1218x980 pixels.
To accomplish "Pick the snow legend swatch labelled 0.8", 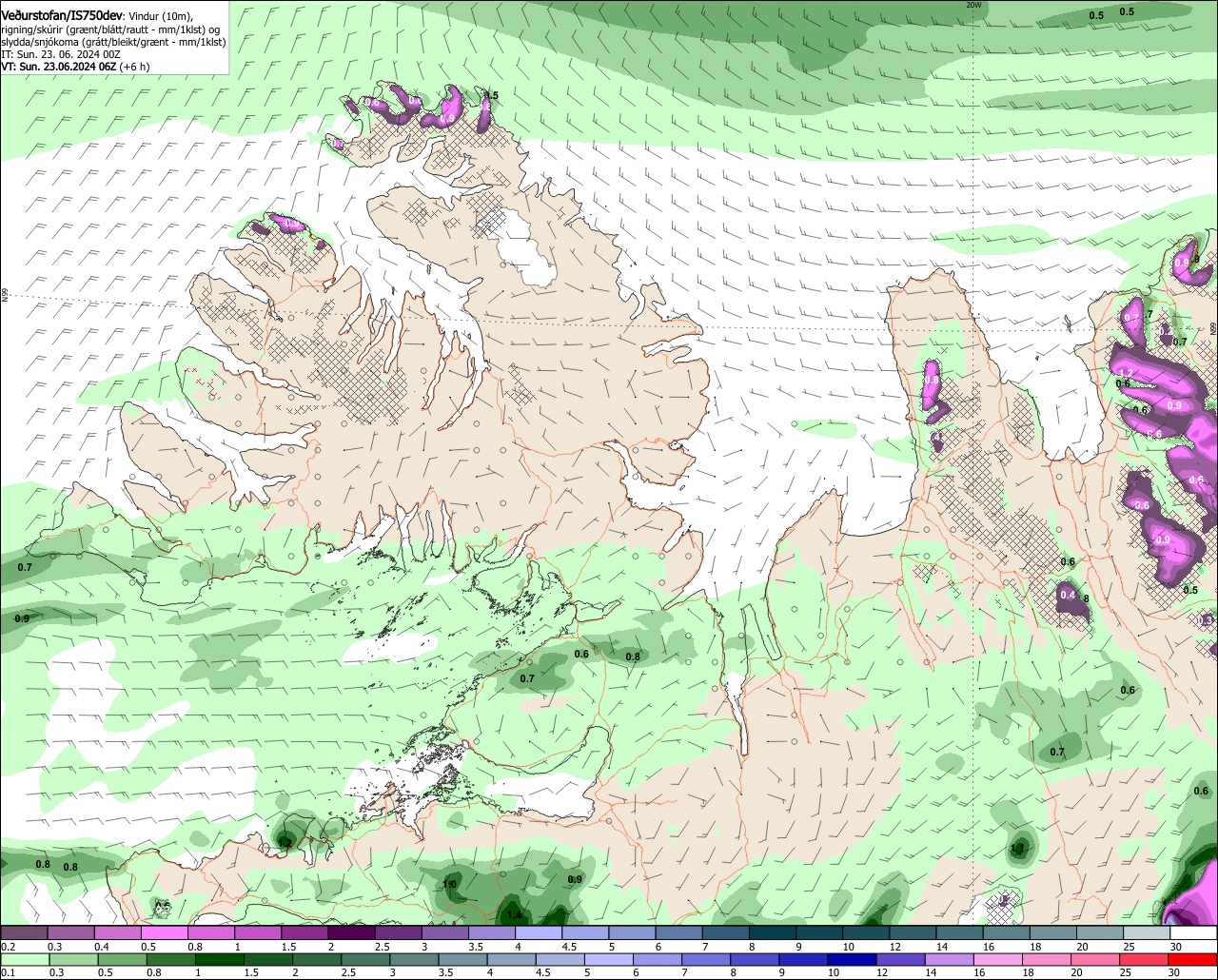I will [211, 933].
